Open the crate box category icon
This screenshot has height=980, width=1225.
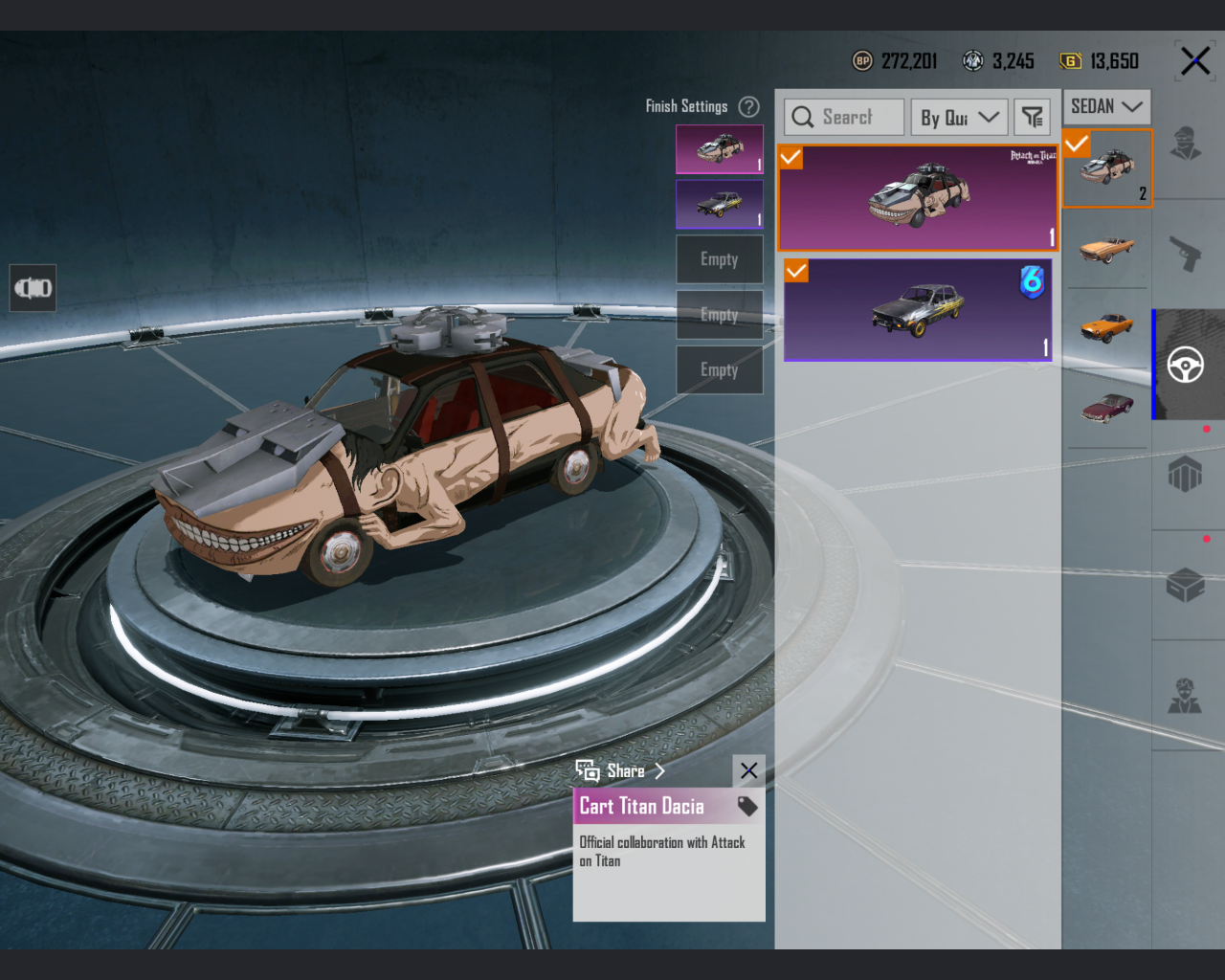coord(1186,585)
